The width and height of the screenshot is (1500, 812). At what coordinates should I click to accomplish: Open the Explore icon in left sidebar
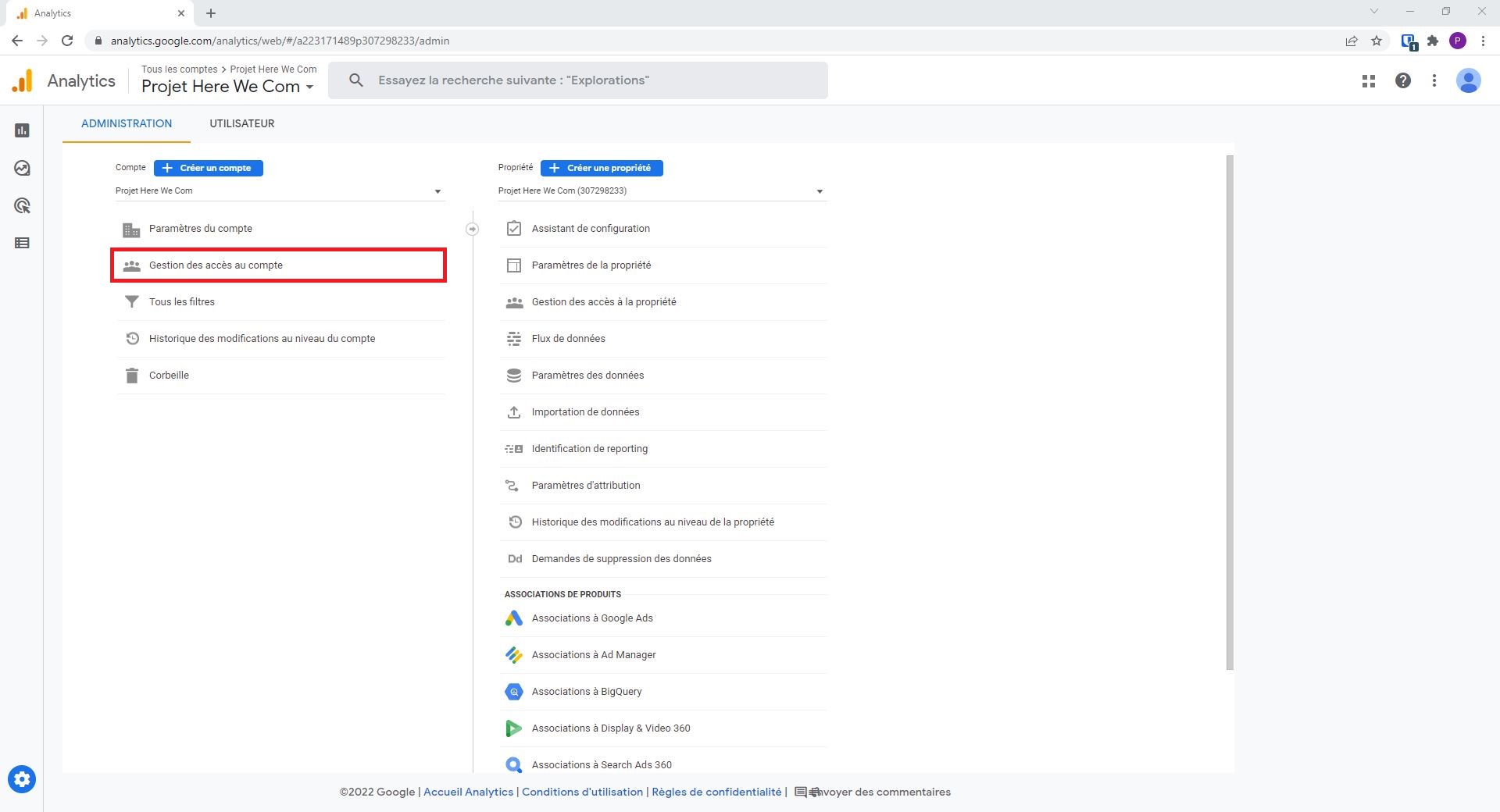[x=22, y=168]
